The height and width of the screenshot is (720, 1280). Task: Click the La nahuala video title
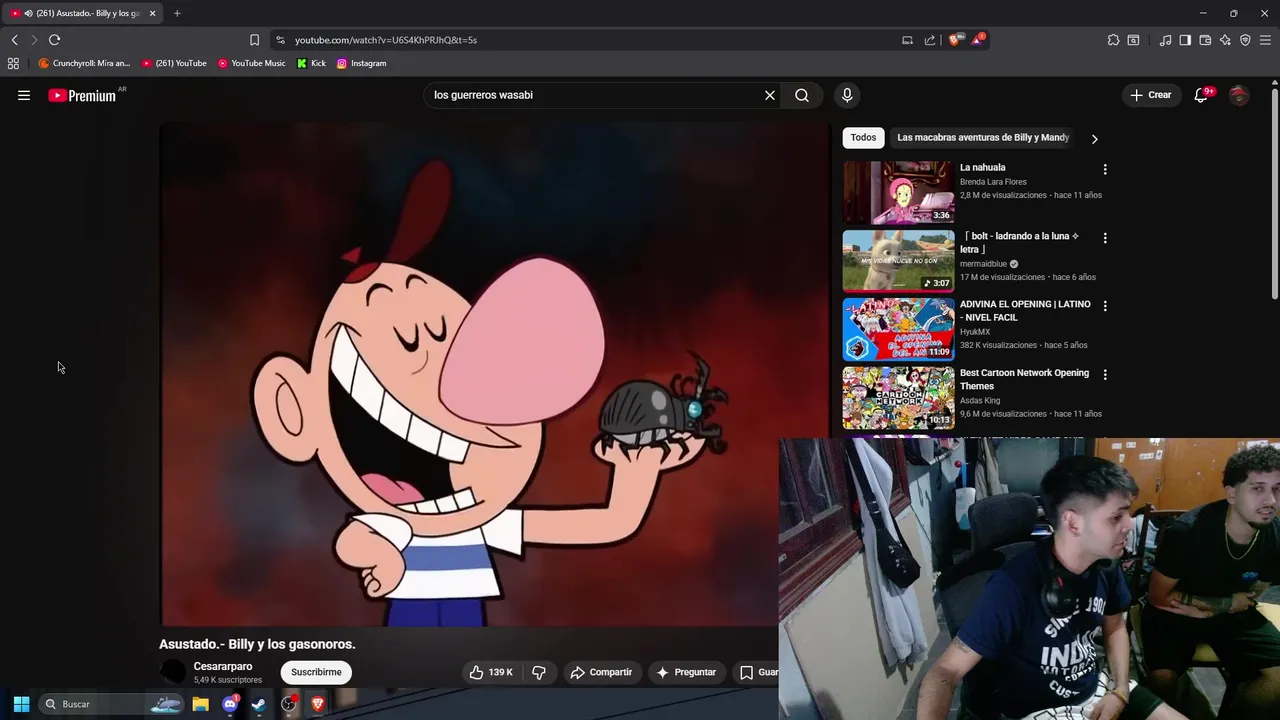point(983,168)
